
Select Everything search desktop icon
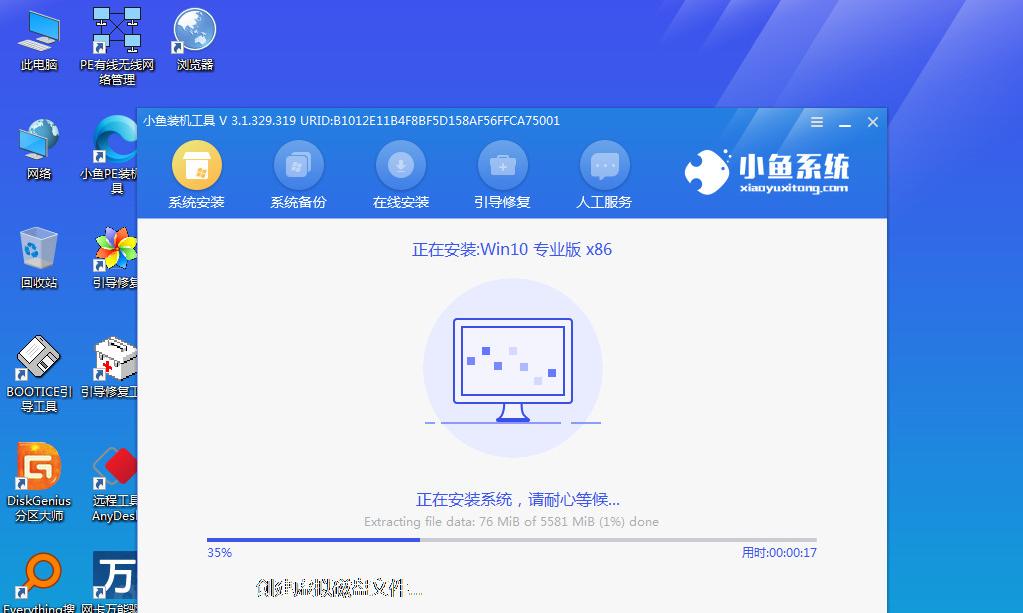point(38,582)
